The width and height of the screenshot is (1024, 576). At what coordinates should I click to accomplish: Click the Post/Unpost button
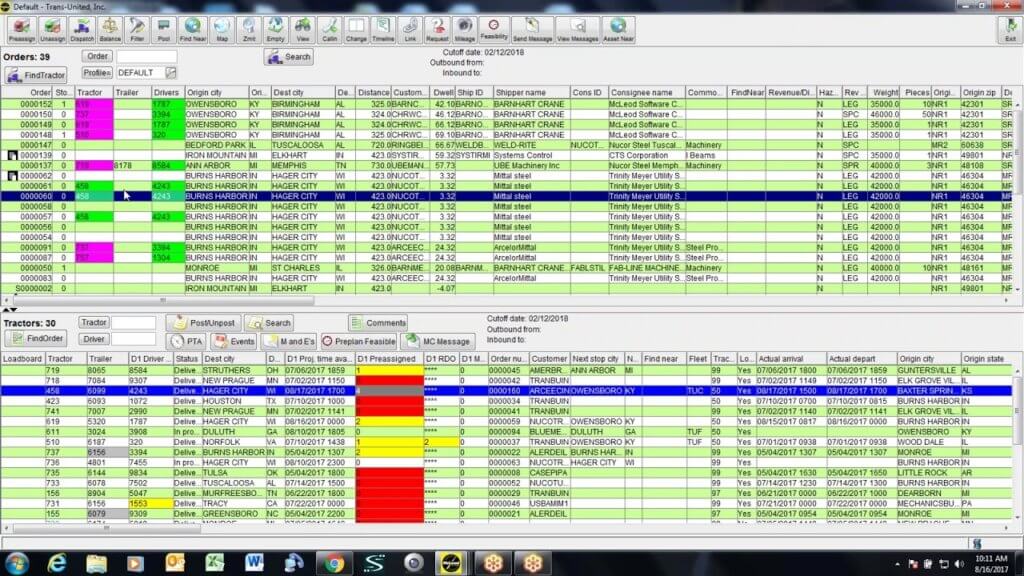204,323
